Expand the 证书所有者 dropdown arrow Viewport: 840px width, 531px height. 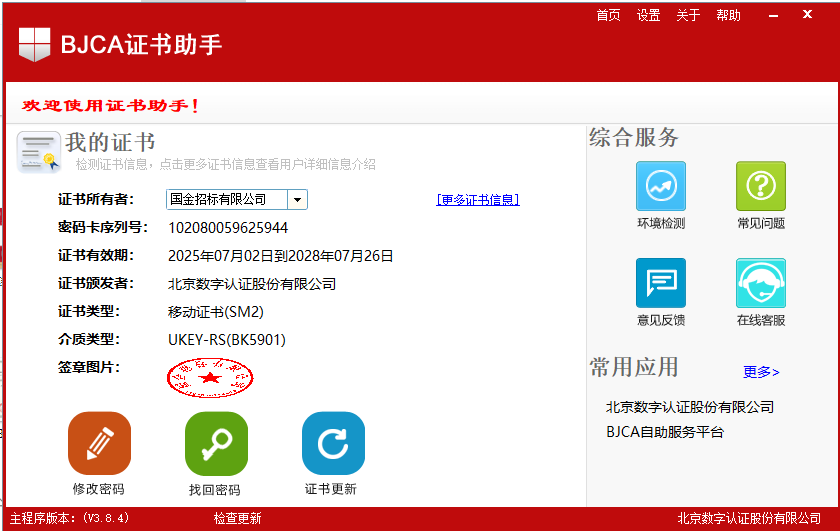(298, 200)
